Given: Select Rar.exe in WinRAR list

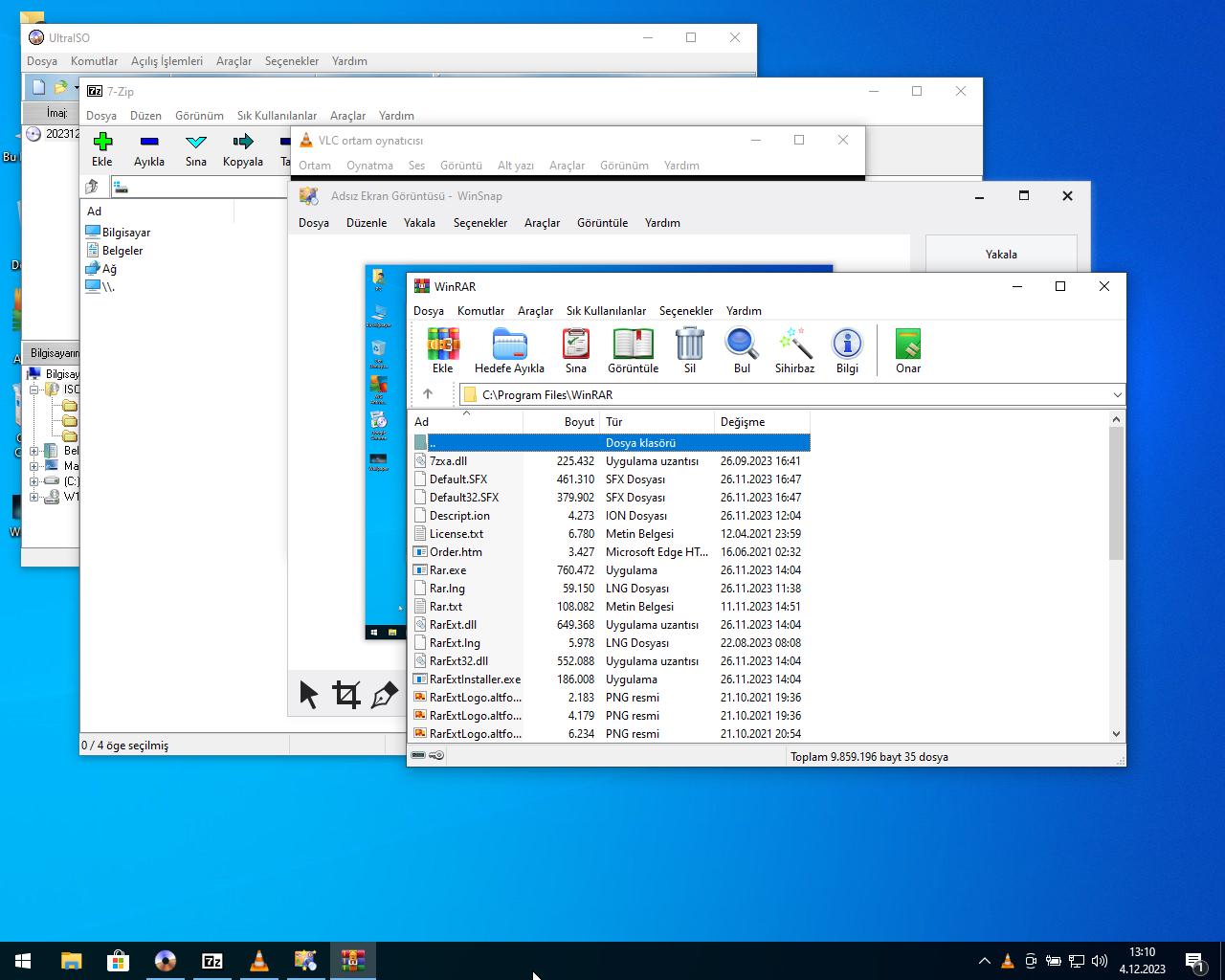Looking at the screenshot, I should pyautogui.click(x=611, y=570).
